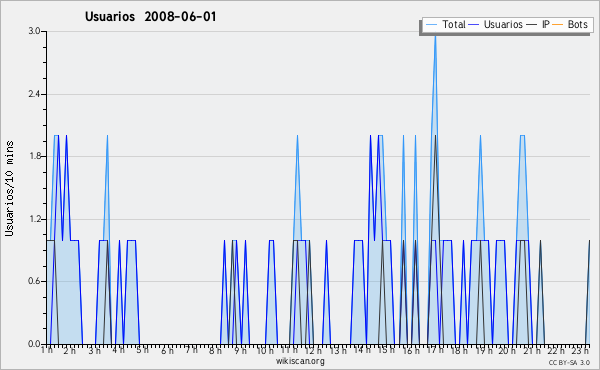Screen dimensions: 600x370
Task: Click the 13 h x-axis label
Action: click(x=338, y=350)
